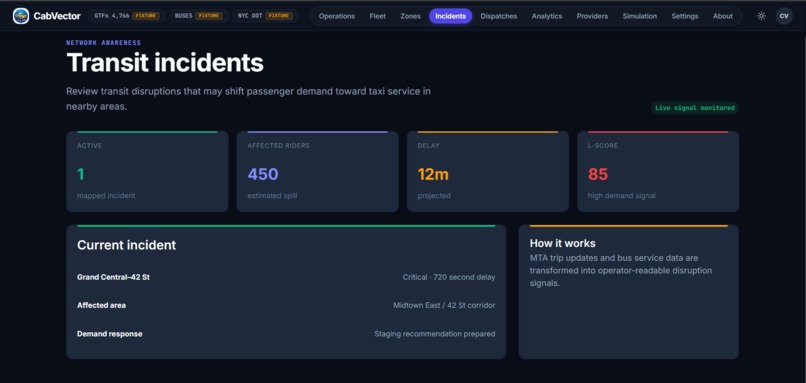Click the NETWORK AWARENESS label
This screenshot has width=806, height=383.
pos(103,43)
